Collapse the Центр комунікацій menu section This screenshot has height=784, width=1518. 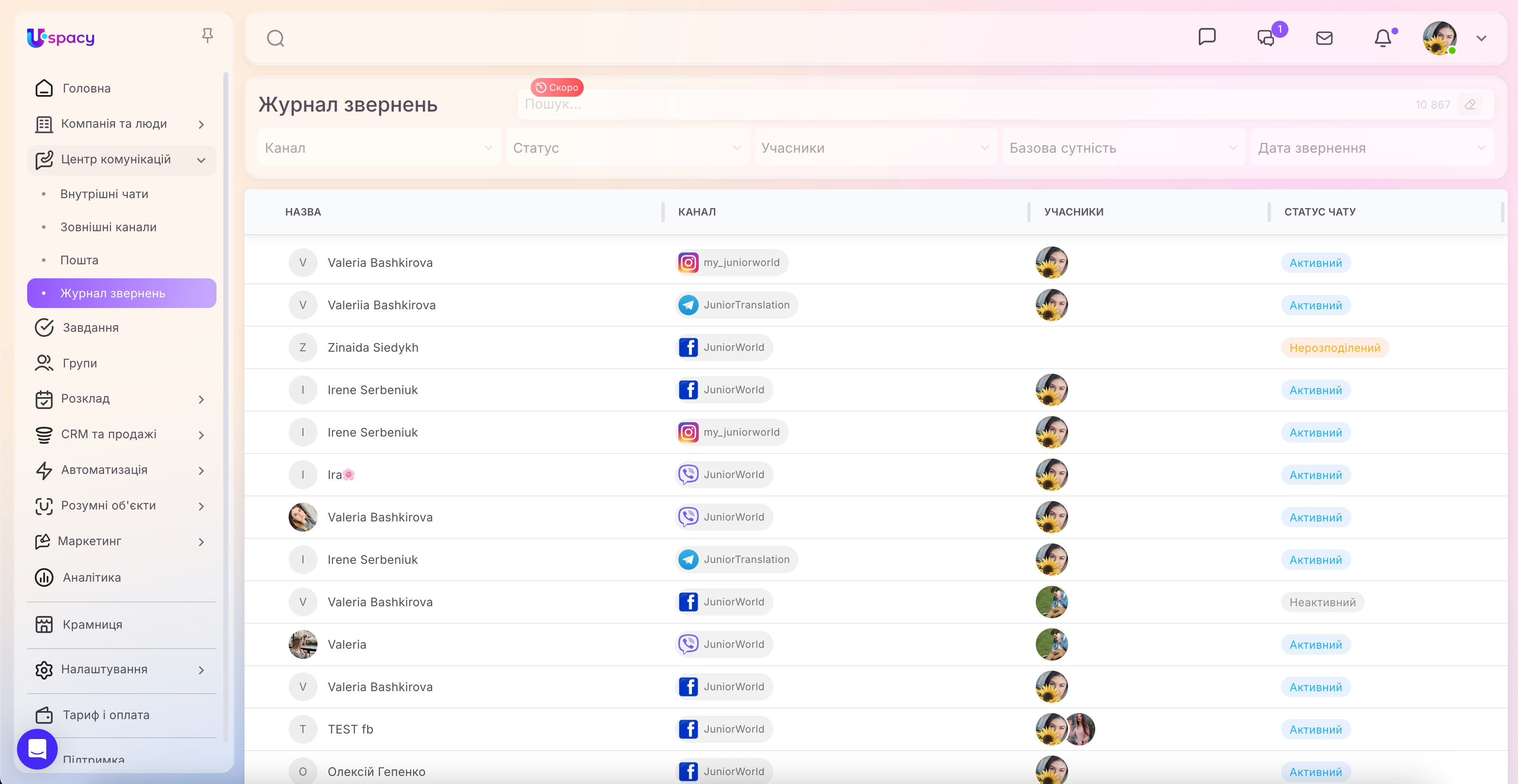coord(201,160)
